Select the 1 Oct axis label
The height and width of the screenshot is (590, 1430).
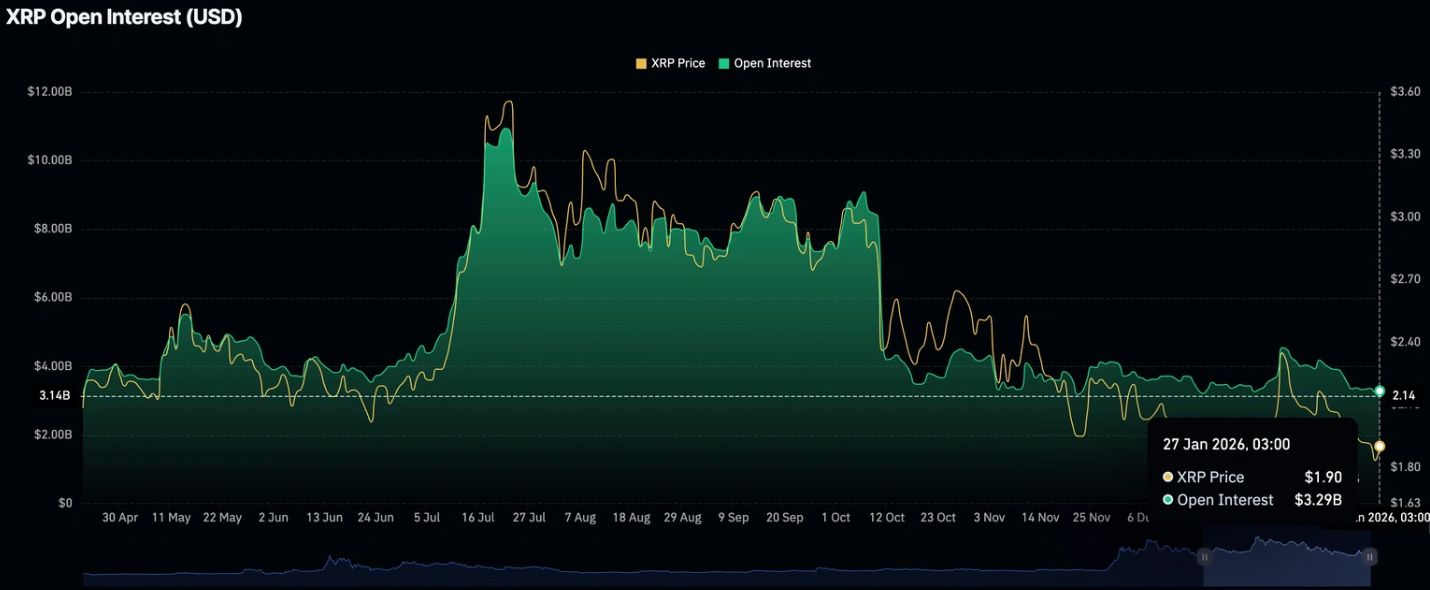(835, 517)
